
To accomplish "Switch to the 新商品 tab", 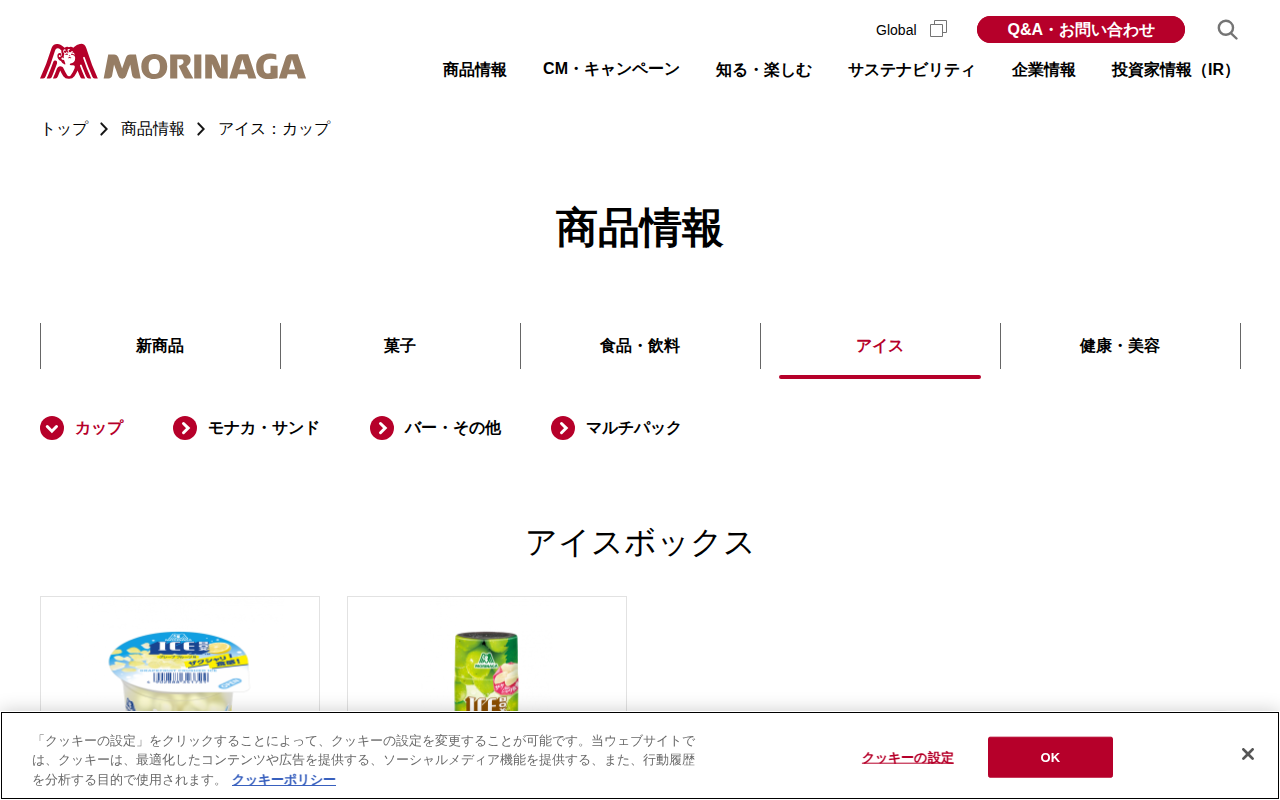I will click(160, 346).
